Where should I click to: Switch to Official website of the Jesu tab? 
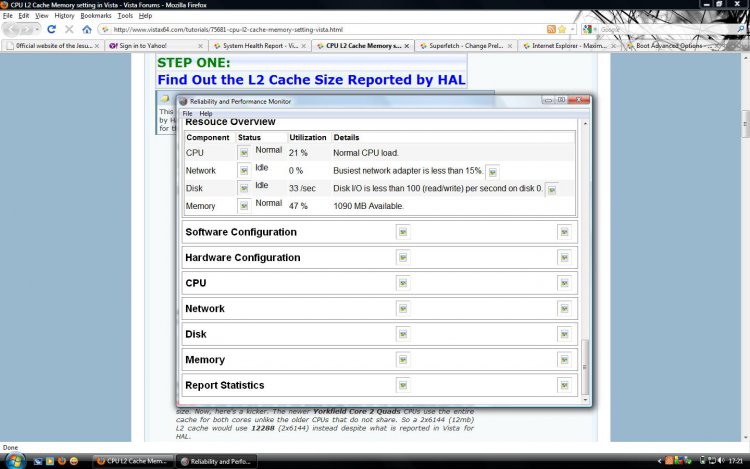click(53, 46)
